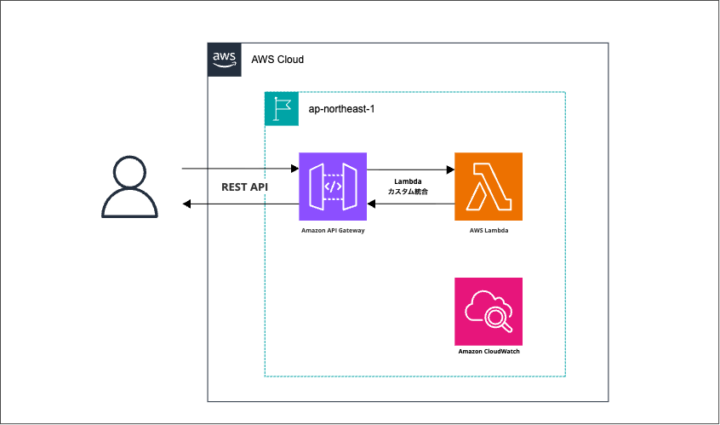Click top edge of outer AWS Cloud border
720x425 pixels.
coord(420,42)
